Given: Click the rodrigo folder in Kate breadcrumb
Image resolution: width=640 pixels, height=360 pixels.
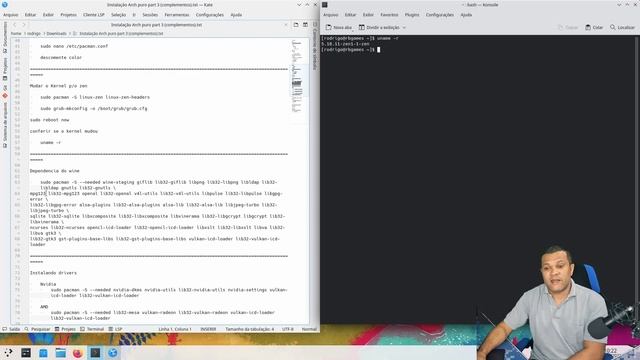Looking at the screenshot, I should [x=34, y=33].
